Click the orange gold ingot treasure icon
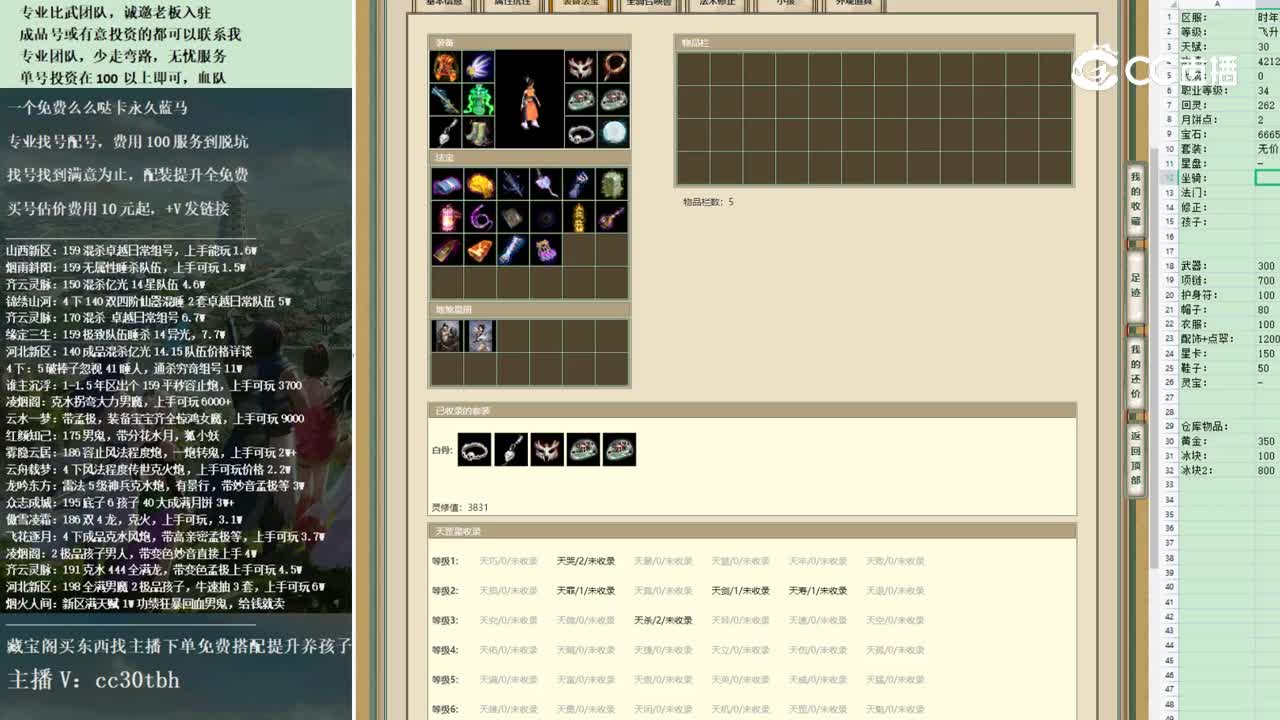 pyautogui.click(x=480, y=250)
